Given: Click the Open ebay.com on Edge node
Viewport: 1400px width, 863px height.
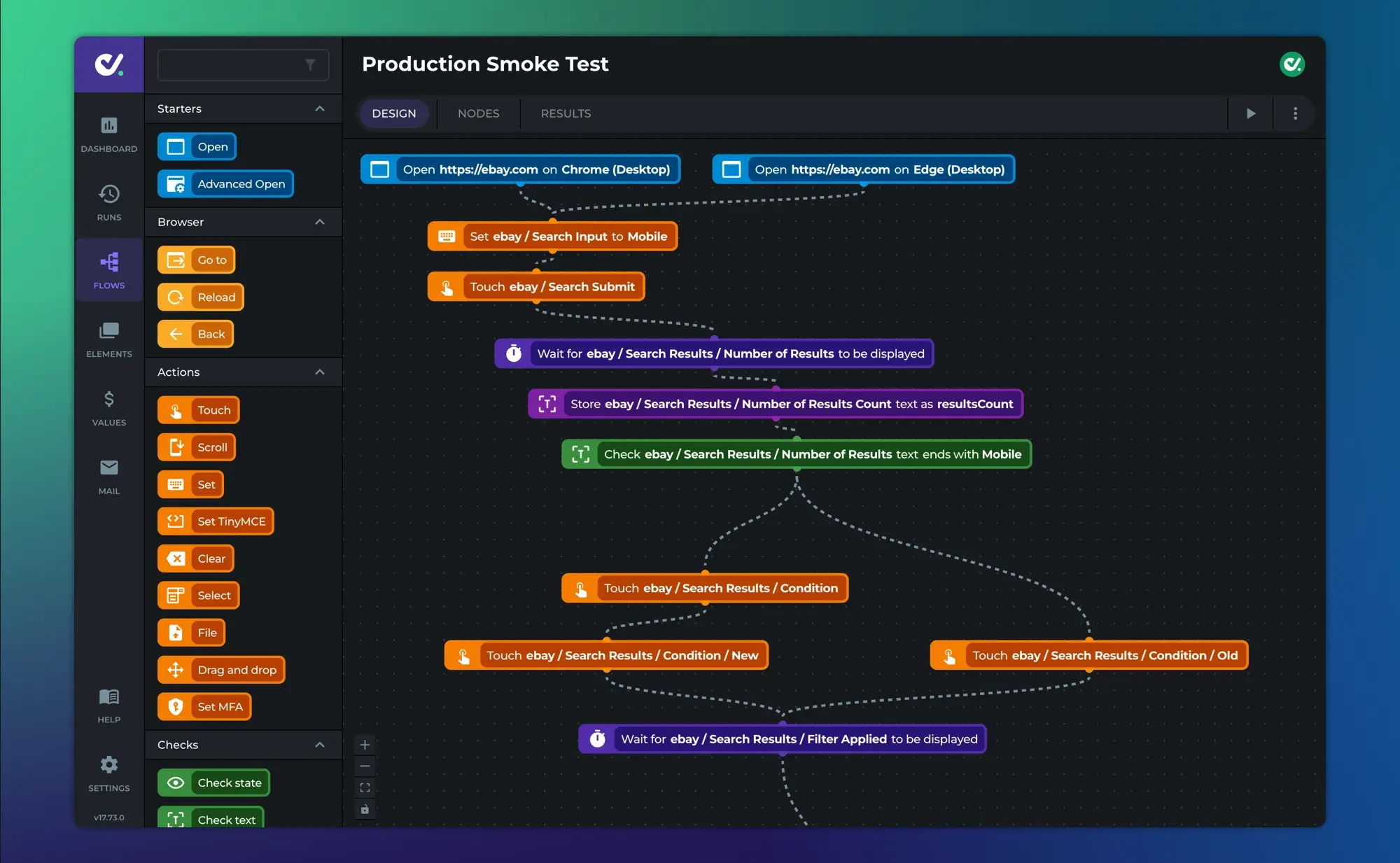Looking at the screenshot, I should 864,169.
